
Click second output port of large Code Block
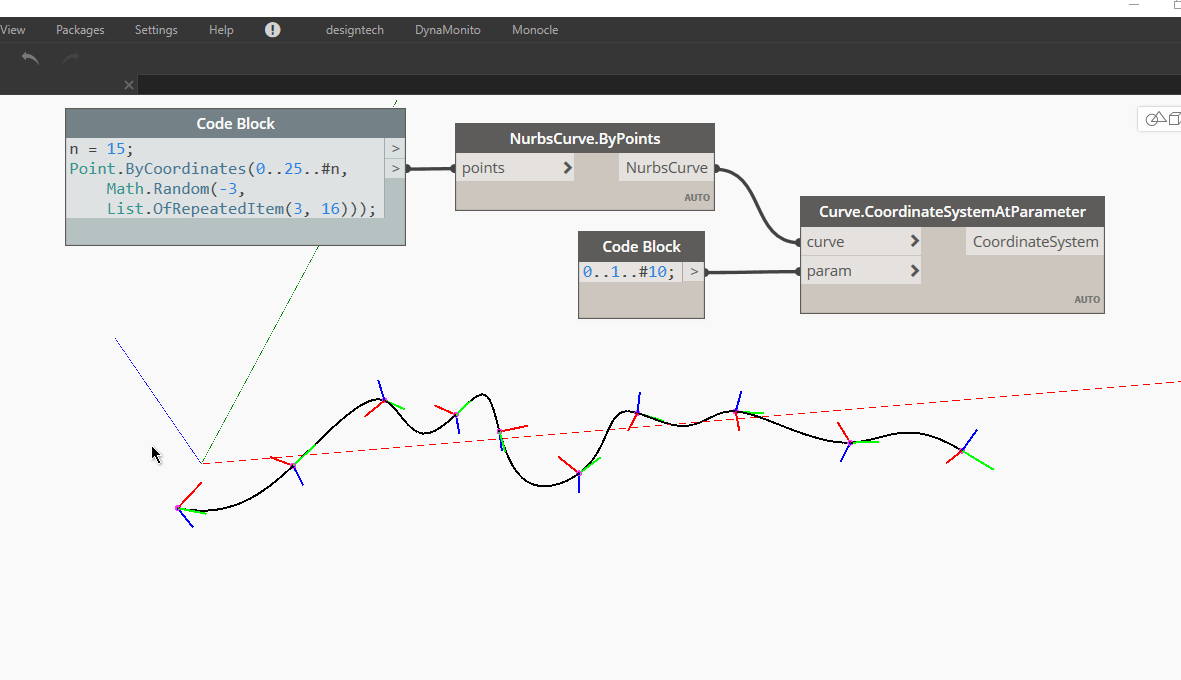395,169
